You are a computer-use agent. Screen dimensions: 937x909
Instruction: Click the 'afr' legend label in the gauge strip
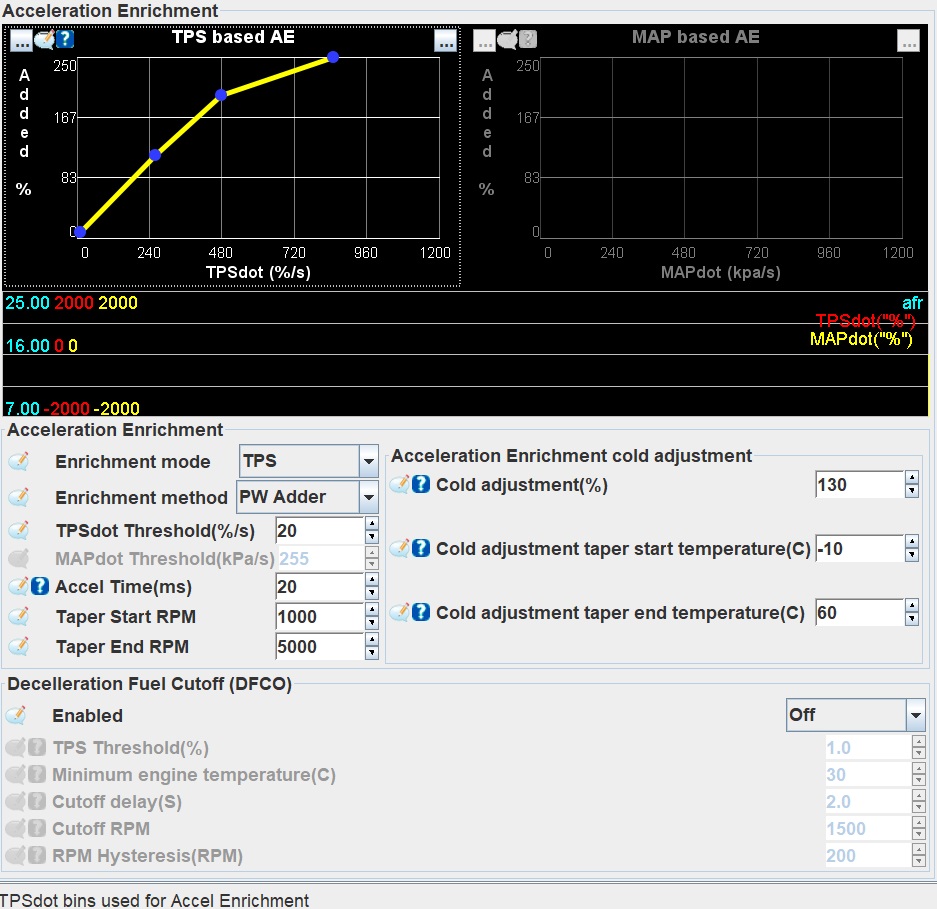click(912, 303)
